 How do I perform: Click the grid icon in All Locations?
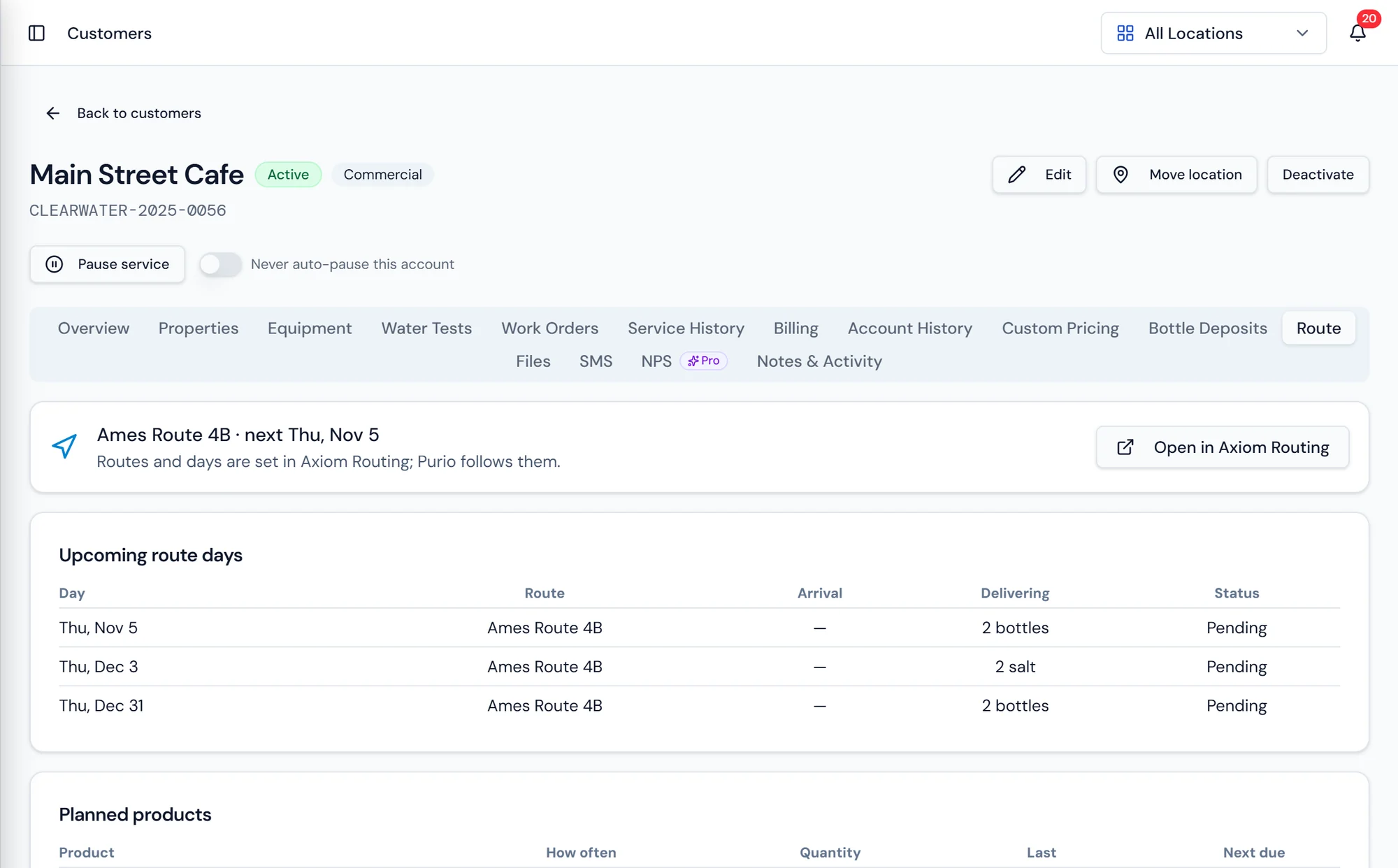coord(1125,33)
